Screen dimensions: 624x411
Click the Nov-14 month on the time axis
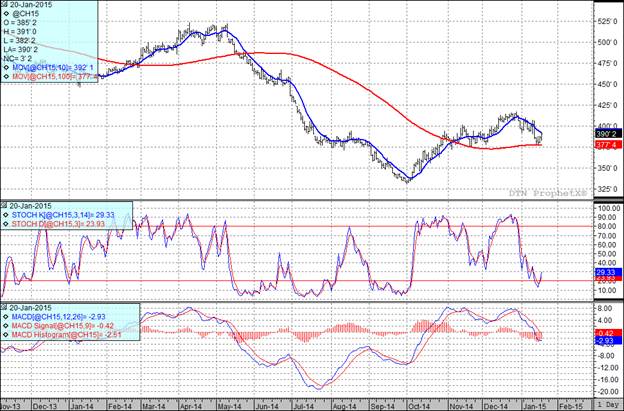pyautogui.click(x=459, y=407)
